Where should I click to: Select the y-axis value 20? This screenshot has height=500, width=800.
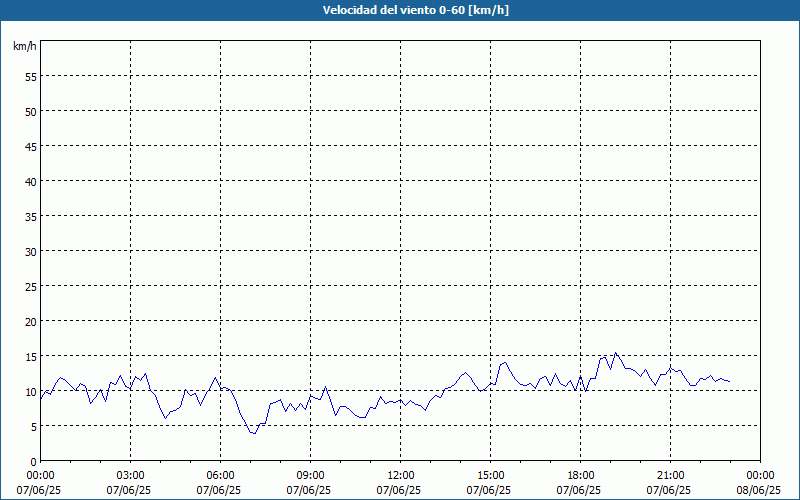click(x=31, y=321)
